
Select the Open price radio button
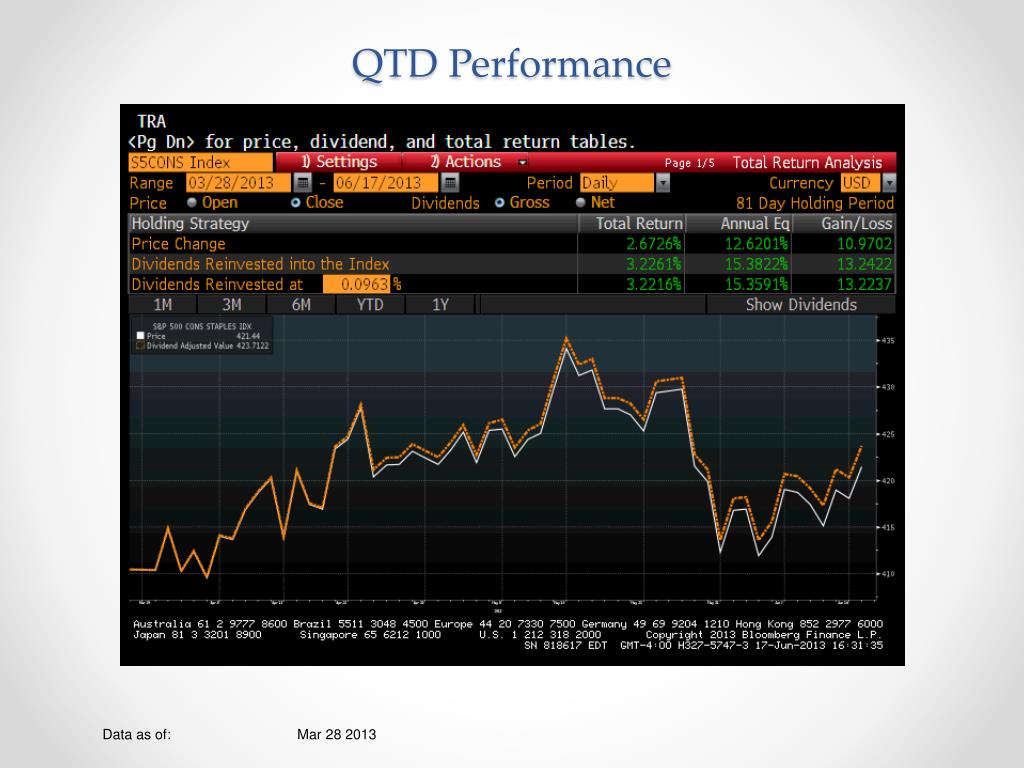tap(191, 202)
